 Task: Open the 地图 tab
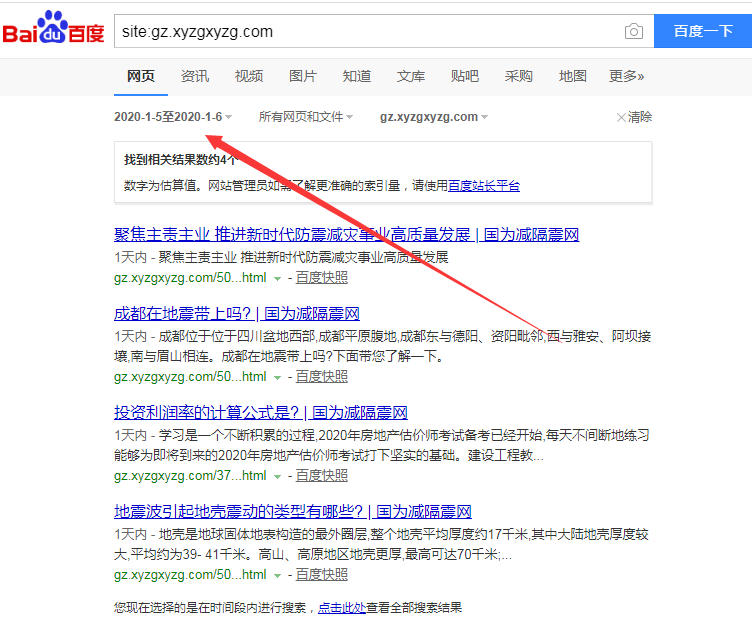click(x=573, y=76)
